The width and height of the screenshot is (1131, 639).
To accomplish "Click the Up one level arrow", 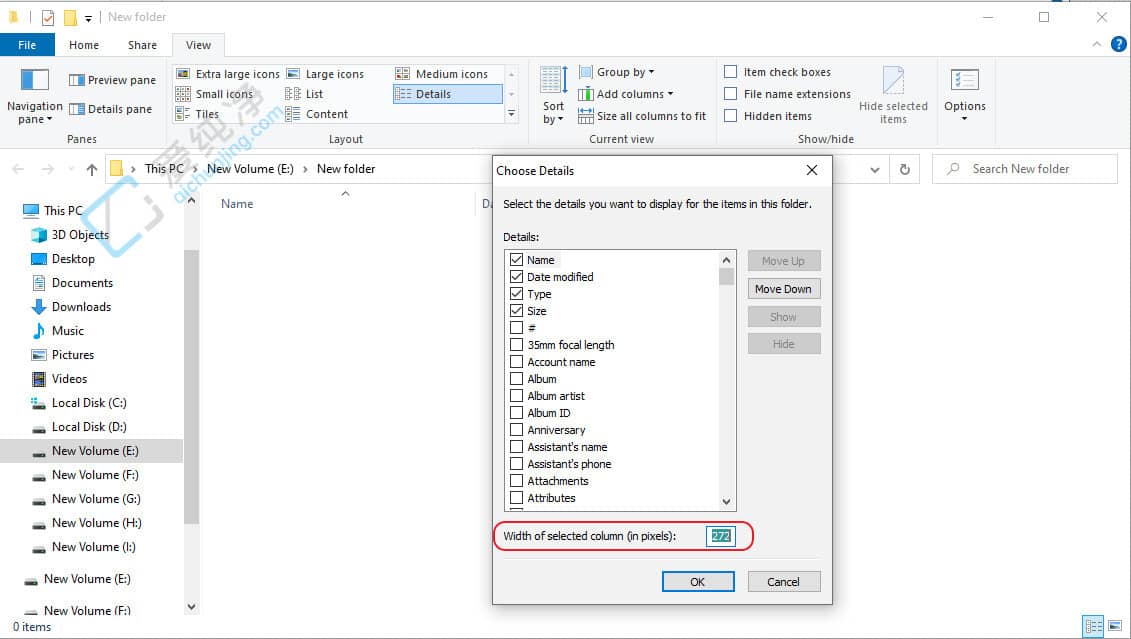I will tap(92, 170).
